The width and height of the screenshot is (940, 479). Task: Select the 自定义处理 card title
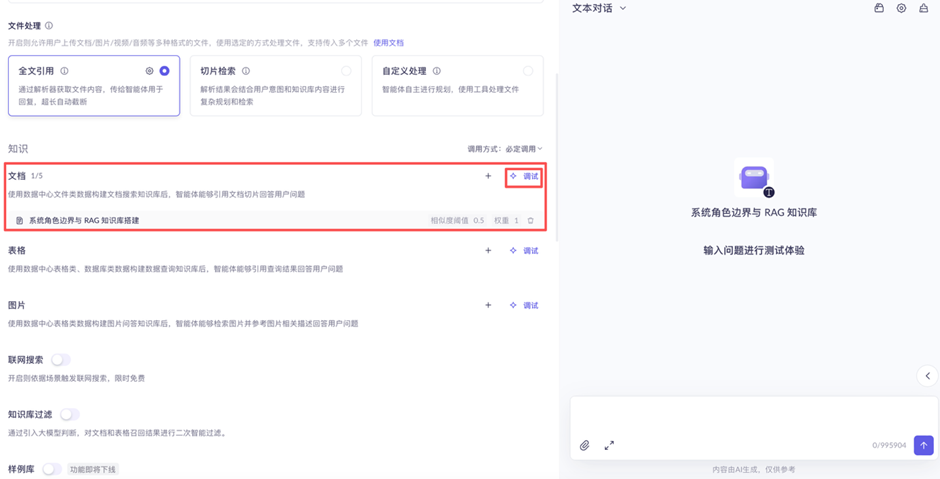(x=404, y=71)
